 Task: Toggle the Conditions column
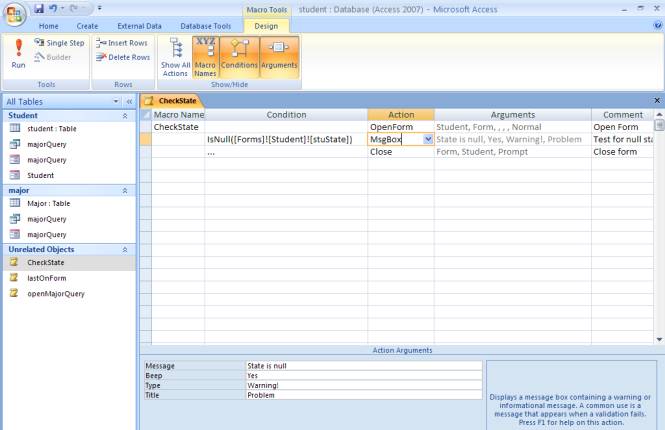(x=239, y=57)
